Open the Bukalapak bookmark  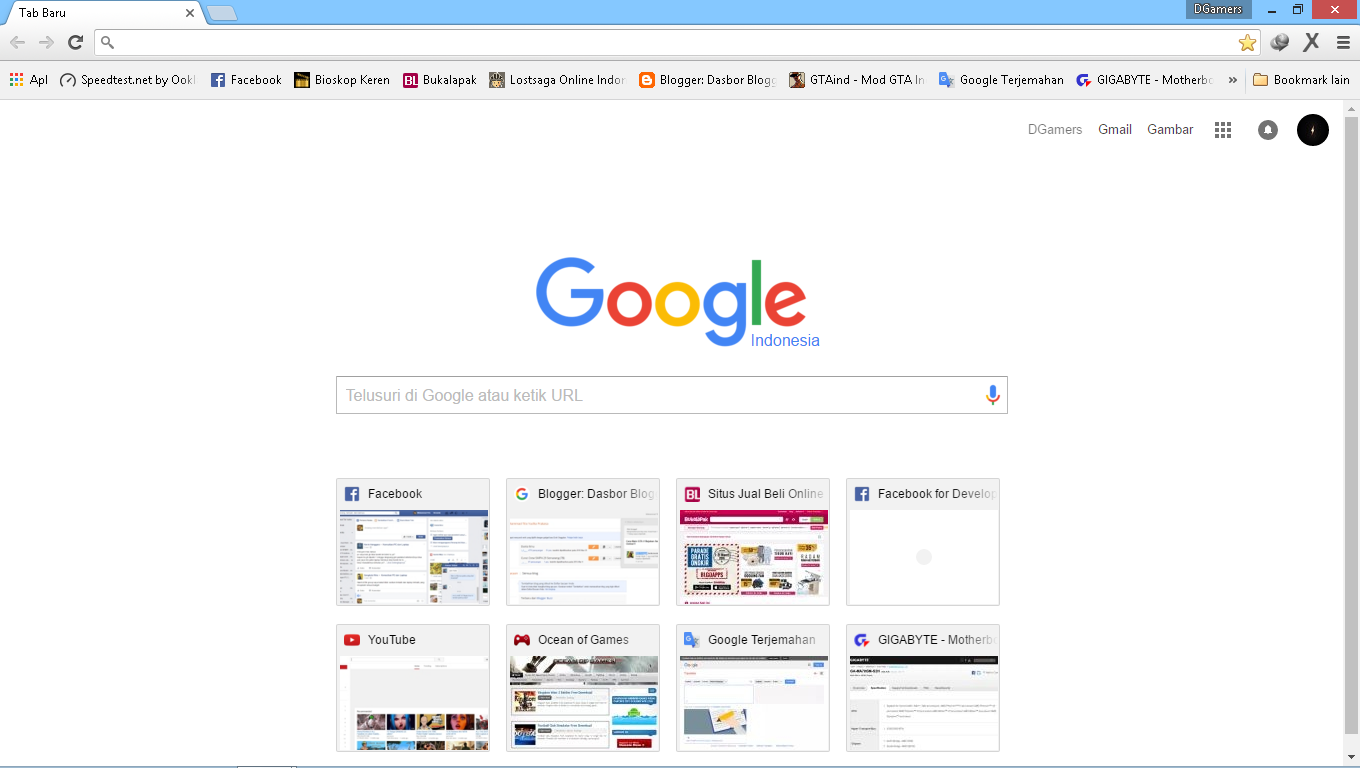[x=440, y=80]
